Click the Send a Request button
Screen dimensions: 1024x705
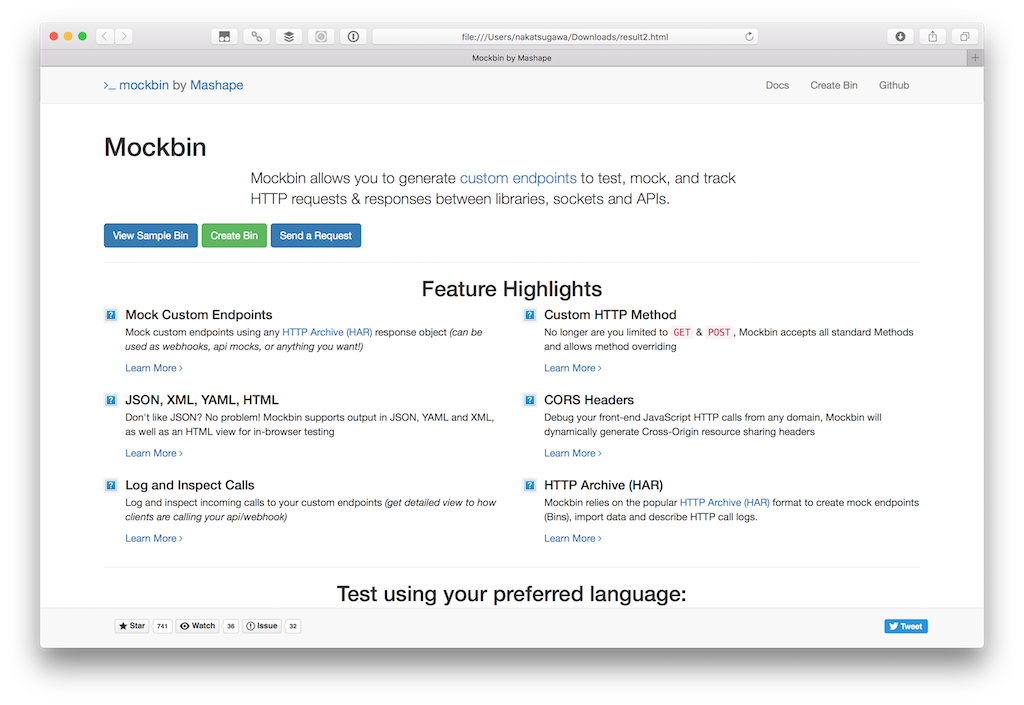click(x=316, y=236)
